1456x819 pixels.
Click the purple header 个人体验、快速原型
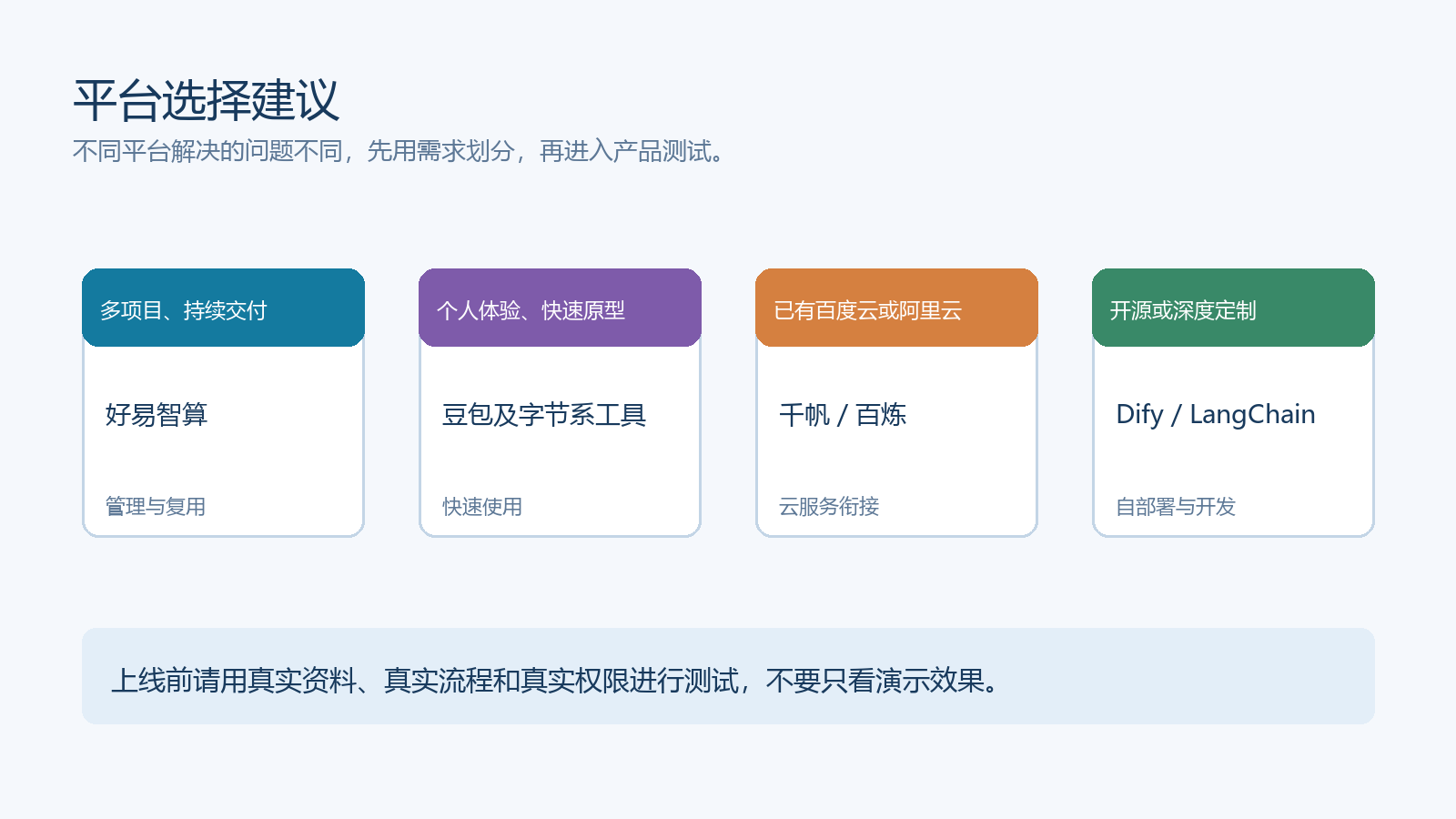[560, 308]
